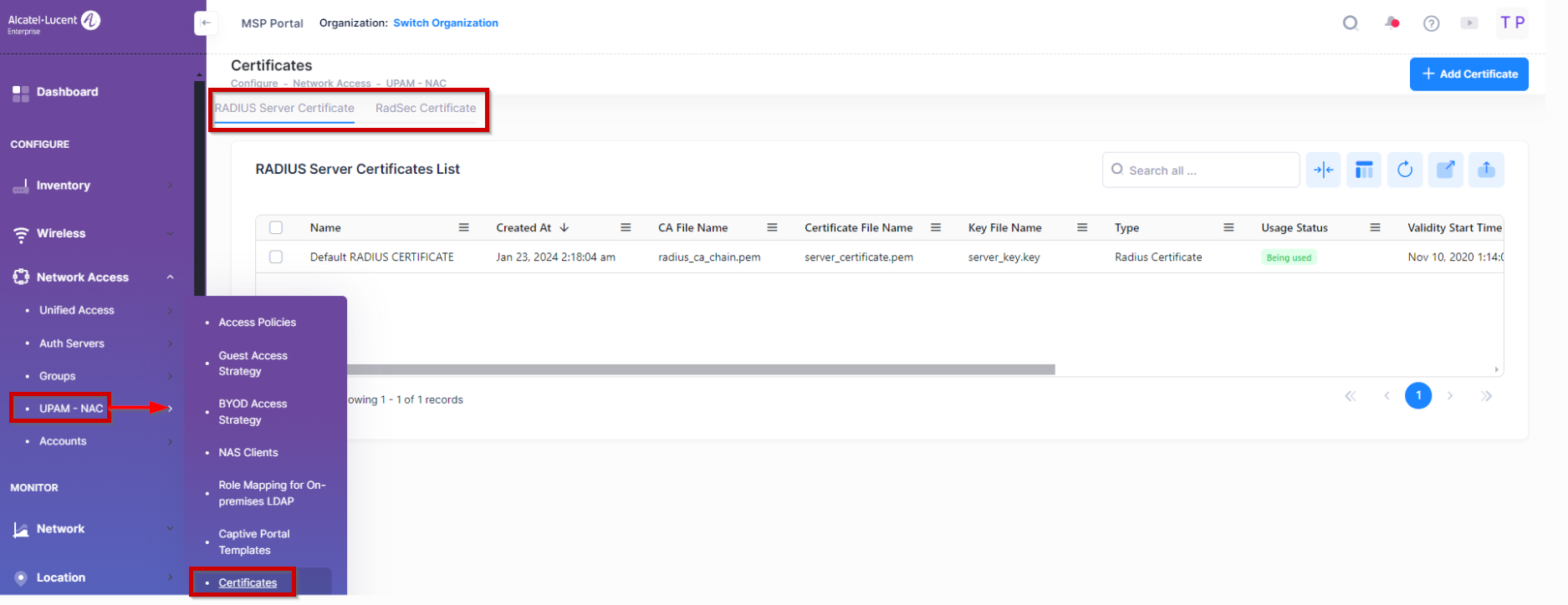The height and width of the screenshot is (605, 1568).
Task: Check the Default RADIUS CERTIFICATE row checkbox
Action: 276,257
